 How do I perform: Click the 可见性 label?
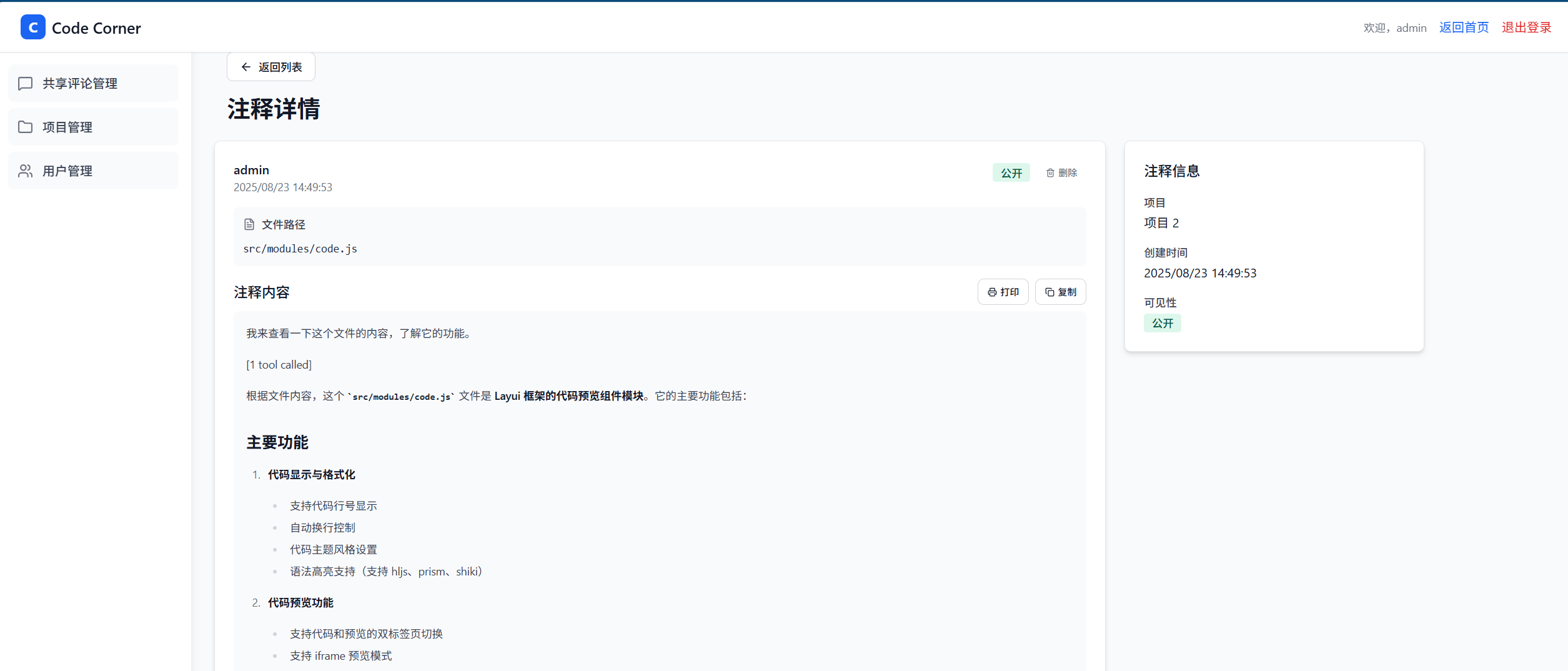pyautogui.click(x=1160, y=302)
